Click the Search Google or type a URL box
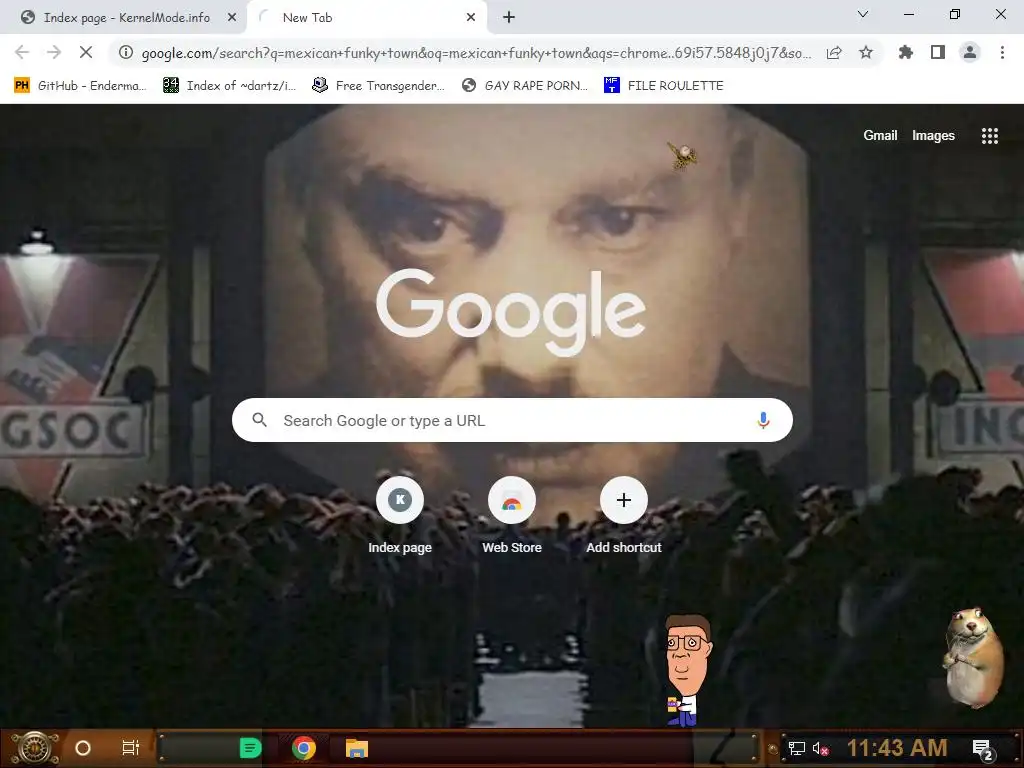The image size is (1024, 768). (512, 420)
